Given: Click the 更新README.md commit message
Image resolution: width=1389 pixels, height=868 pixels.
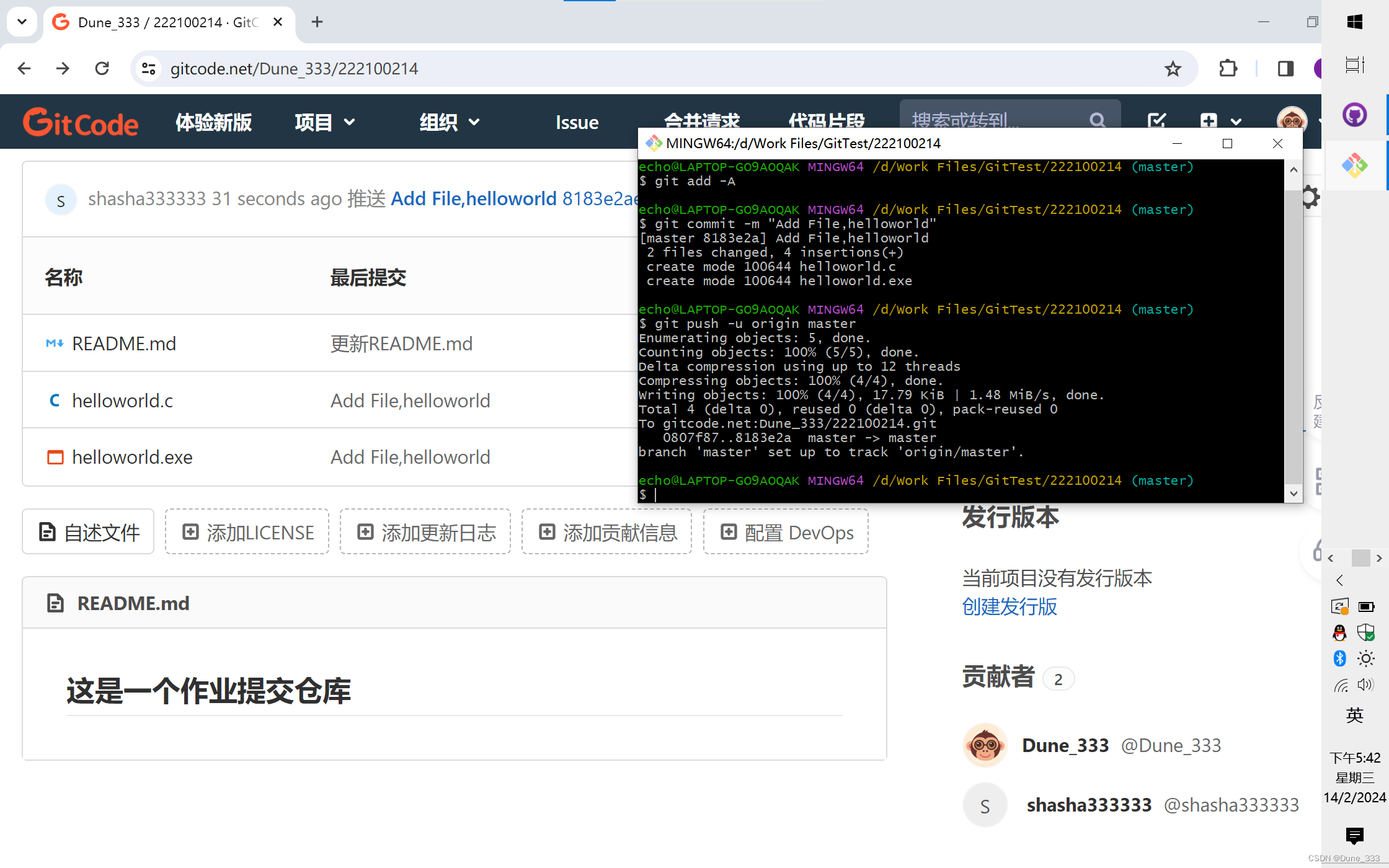Looking at the screenshot, I should tap(401, 343).
